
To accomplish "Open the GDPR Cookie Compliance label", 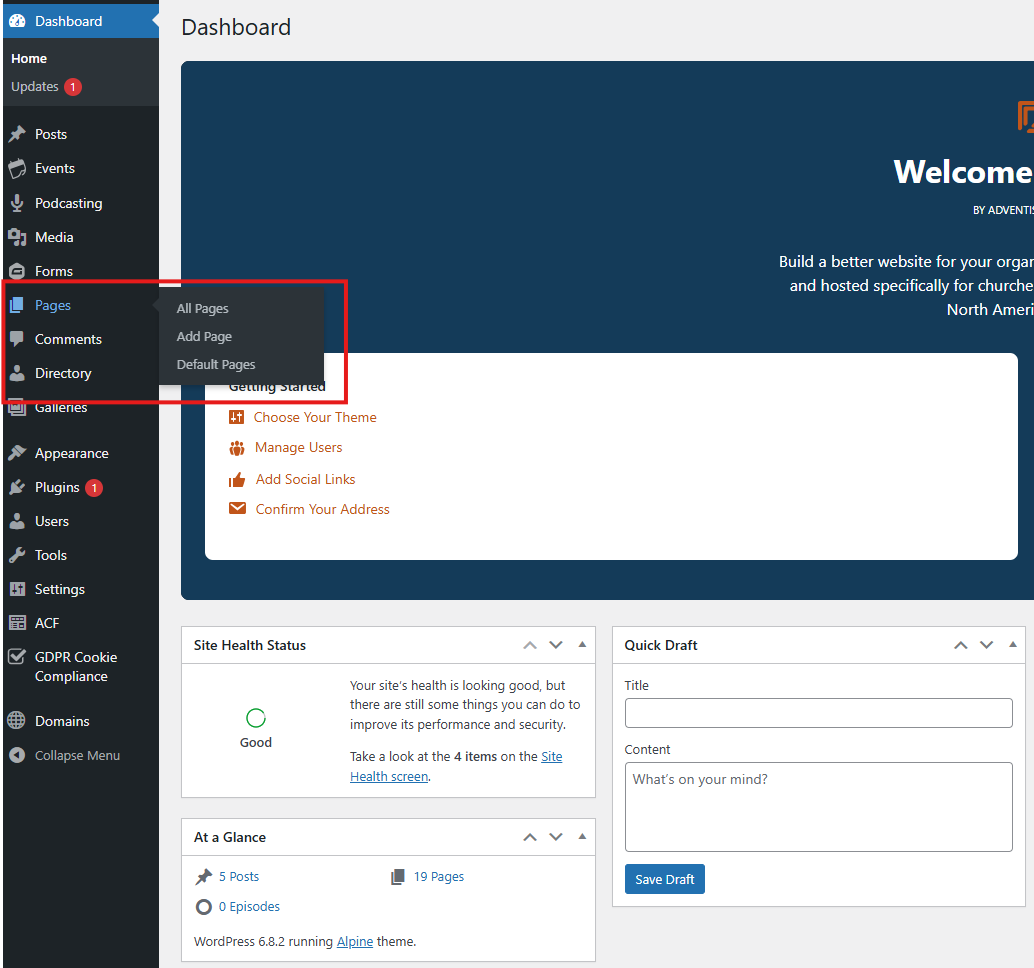I will pyautogui.click(x=76, y=667).
